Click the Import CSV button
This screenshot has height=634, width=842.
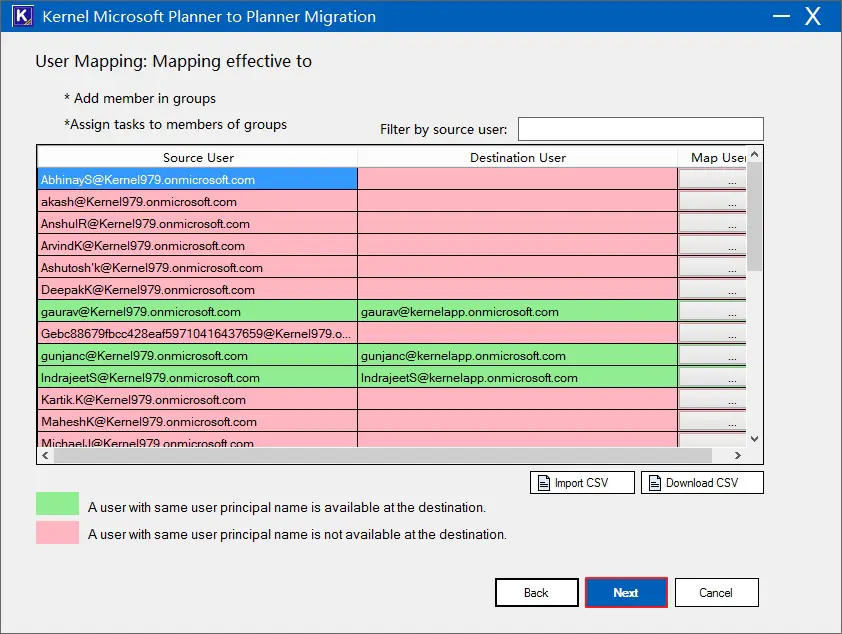click(x=582, y=483)
